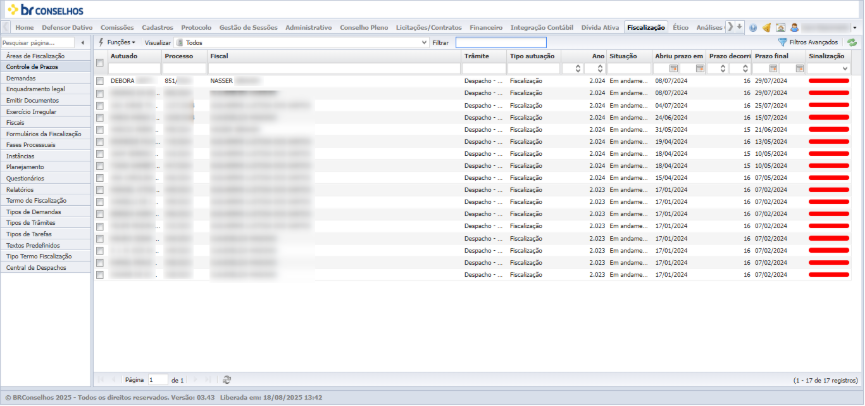Check the DEBORA row checkbox
The height and width of the screenshot is (406, 865).
click(x=100, y=81)
